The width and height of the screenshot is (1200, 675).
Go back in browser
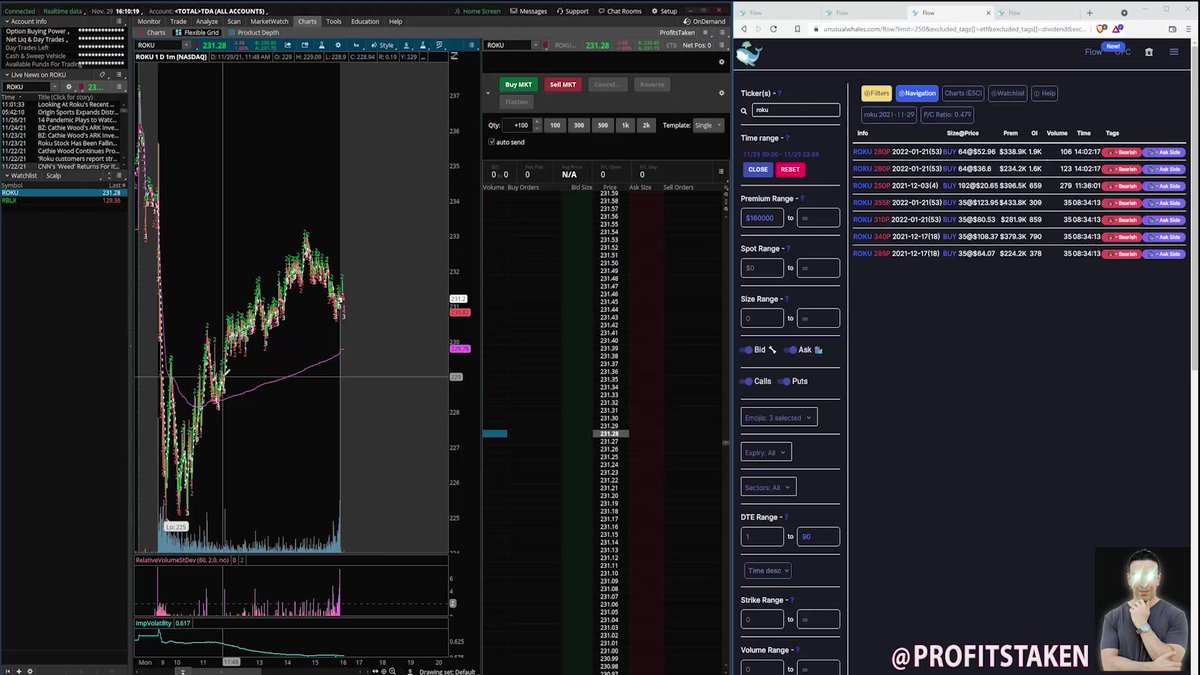click(x=746, y=29)
